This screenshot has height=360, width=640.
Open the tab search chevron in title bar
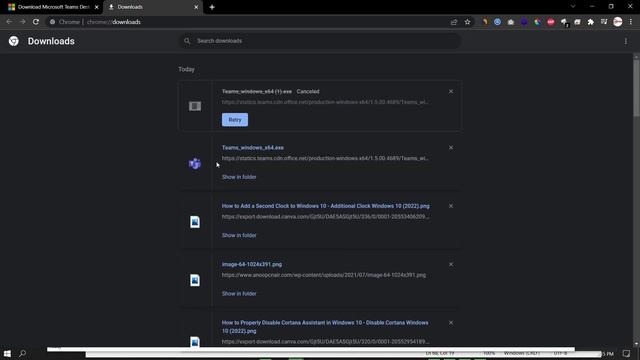[573, 7]
